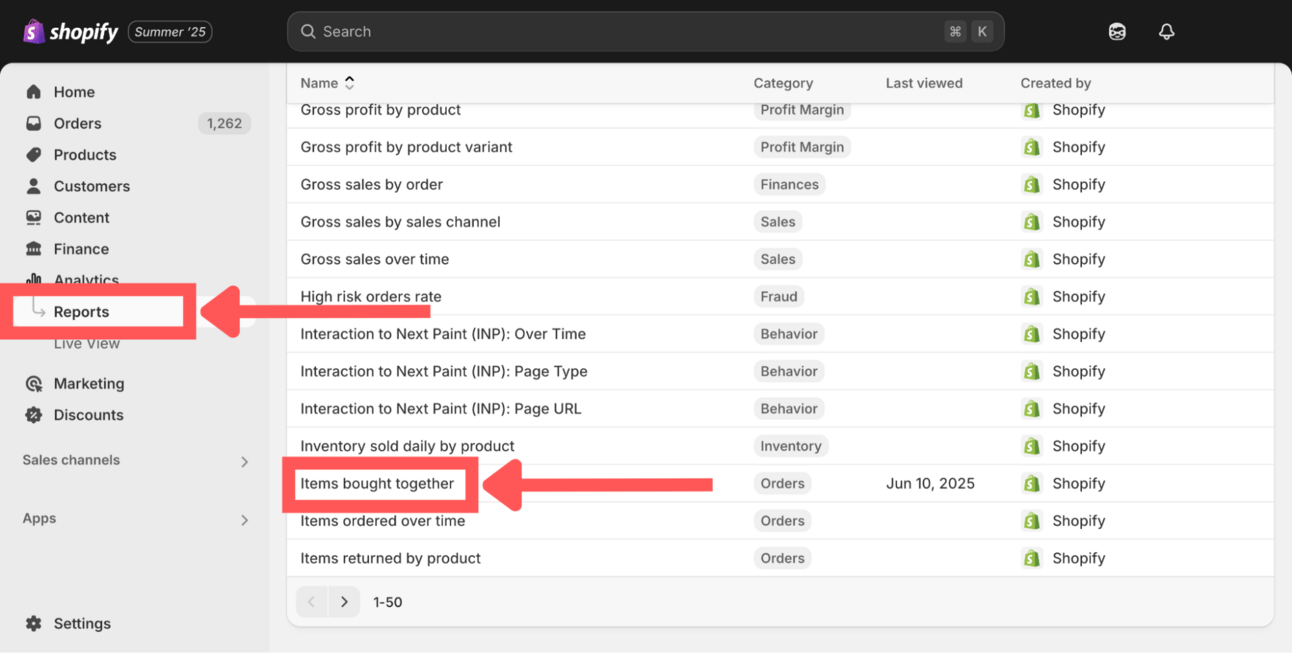Click Fraud category tag
The height and width of the screenshot is (655, 1292).
click(x=779, y=297)
